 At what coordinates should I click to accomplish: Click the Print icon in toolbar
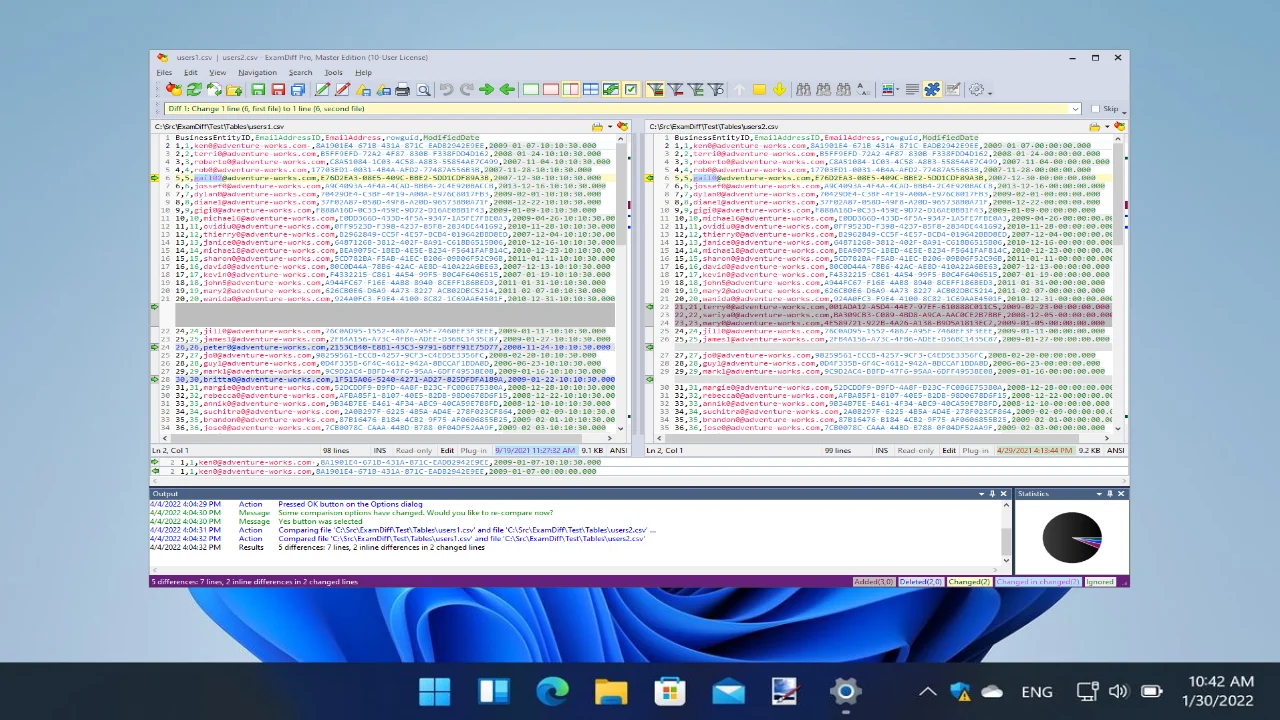pyautogui.click(x=402, y=90)
